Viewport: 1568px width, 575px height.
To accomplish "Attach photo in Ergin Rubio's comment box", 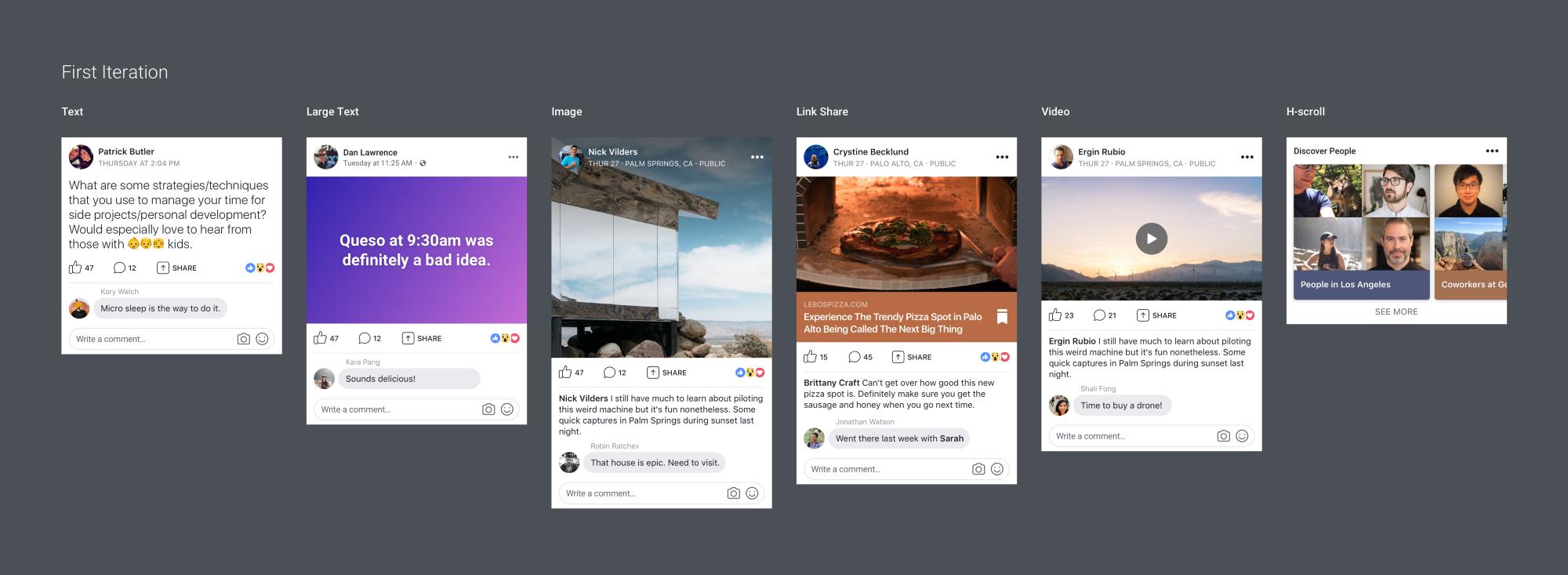I will tap(1223, 436).
